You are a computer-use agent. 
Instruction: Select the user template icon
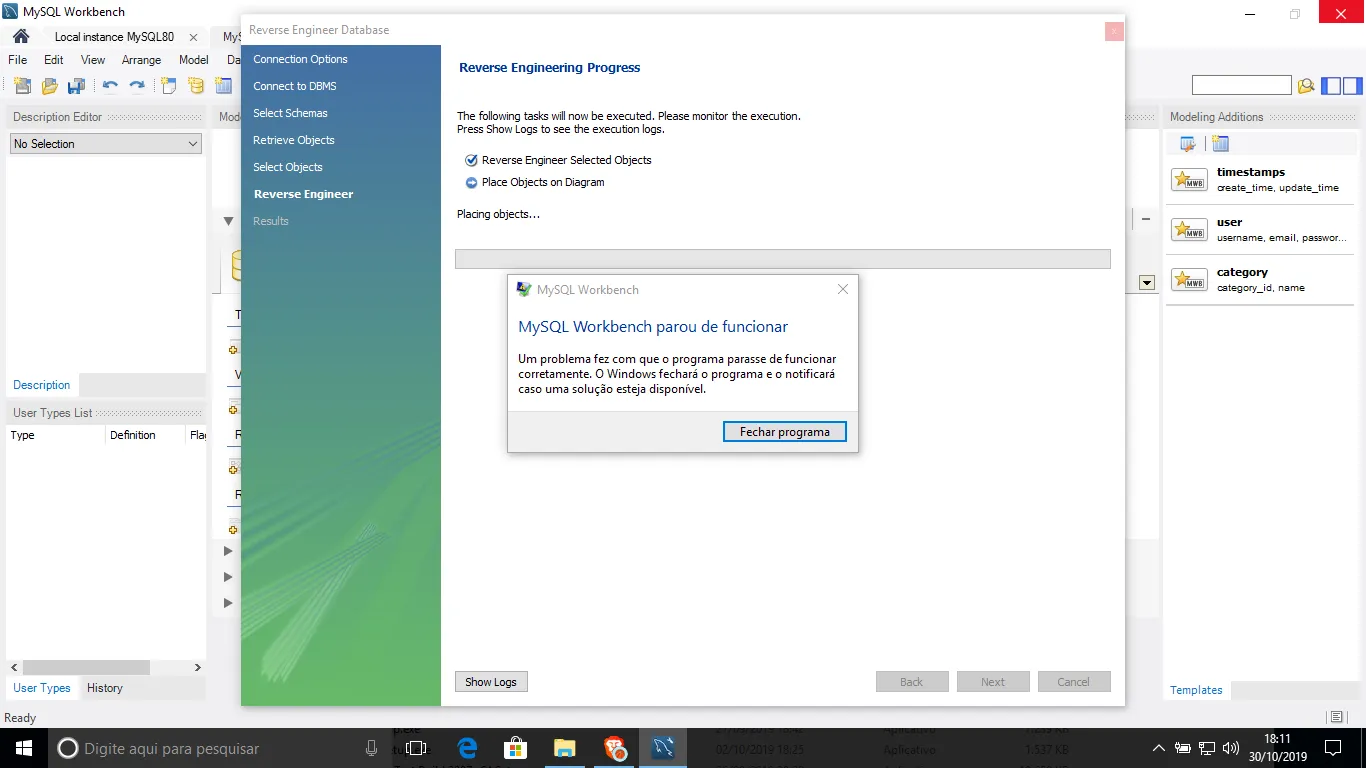click(x=1189, y=230)
